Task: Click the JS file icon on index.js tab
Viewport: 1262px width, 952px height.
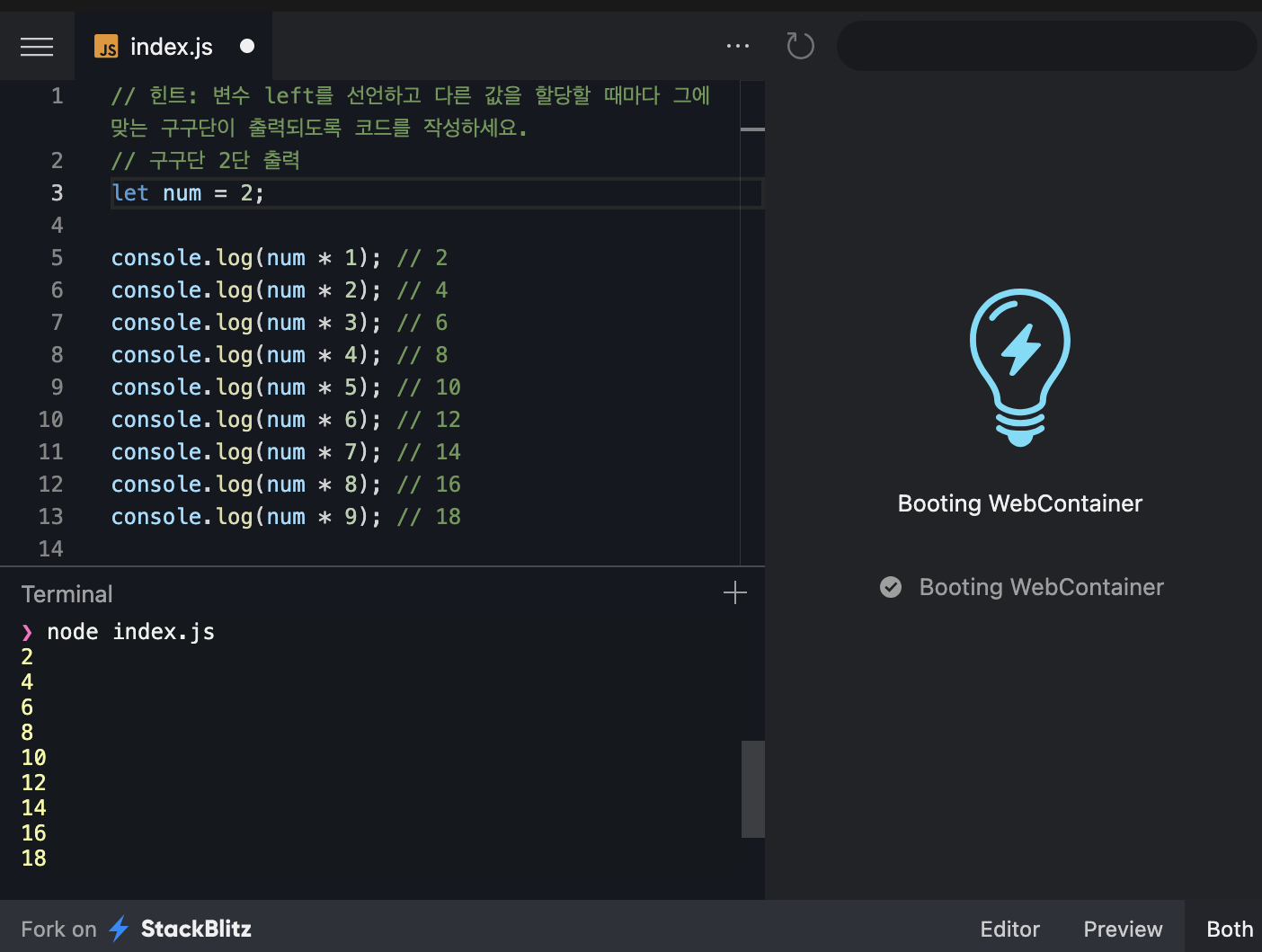Action: click(106, 47)
